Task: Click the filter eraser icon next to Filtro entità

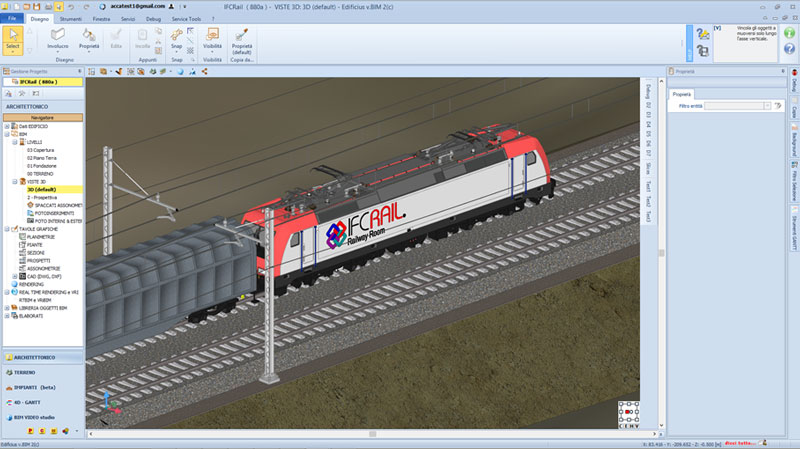Action: click(778, 106)
